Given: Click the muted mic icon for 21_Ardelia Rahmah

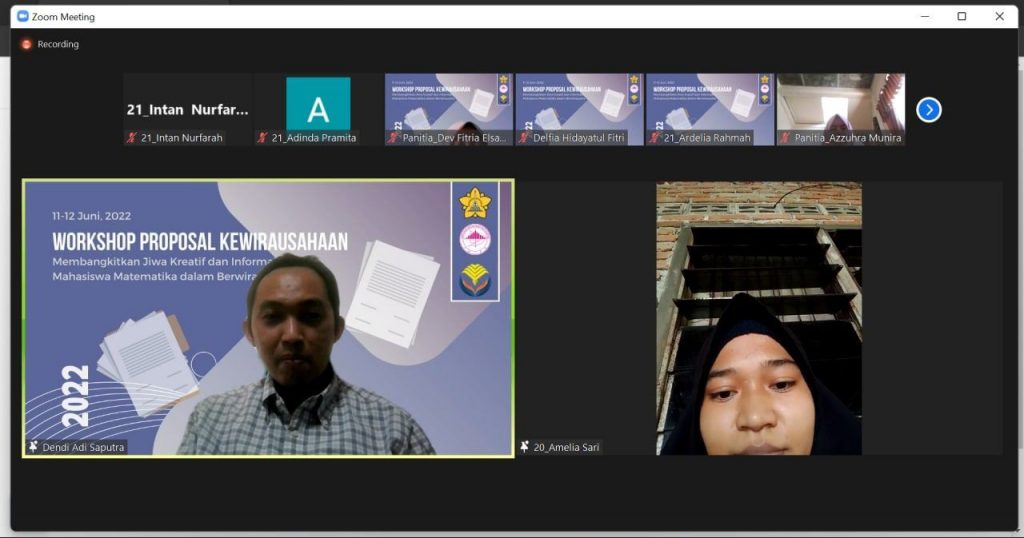Looking at the screenshot, I should click(x=655, y=138).
